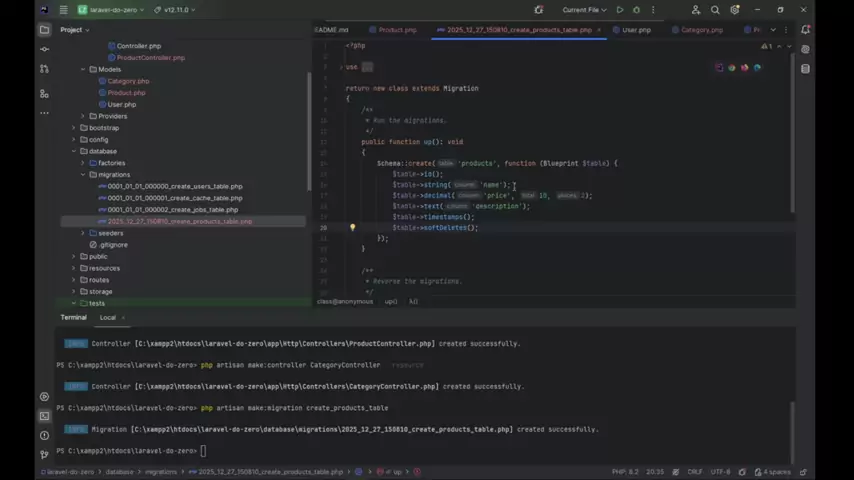This screenshot has width=854, height=480.
Task: Switch to the User.php editor tab
Action: point(636,30)
